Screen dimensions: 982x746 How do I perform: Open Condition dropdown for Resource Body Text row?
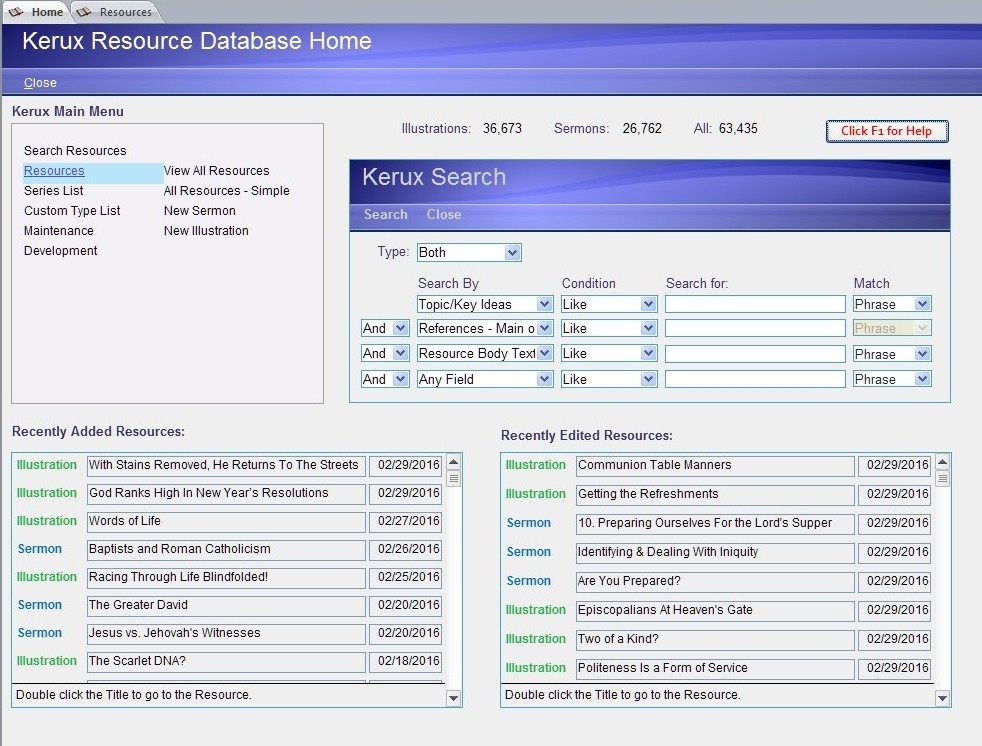coord(648,353)
